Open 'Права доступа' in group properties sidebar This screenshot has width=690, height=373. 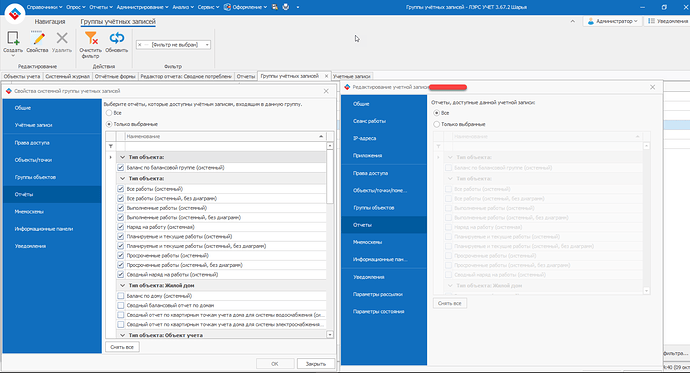[52, 143]
